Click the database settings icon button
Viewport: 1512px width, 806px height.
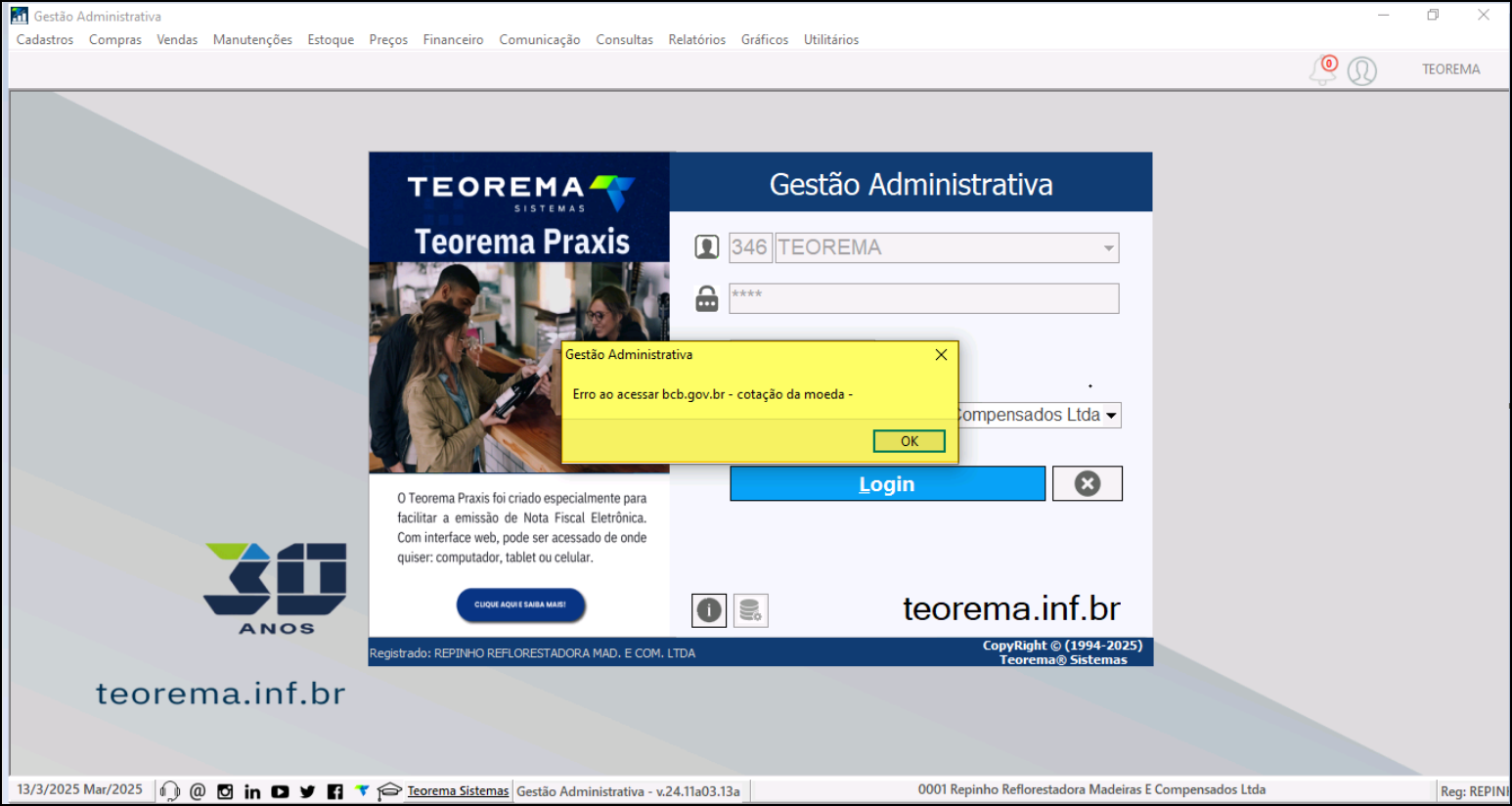pos(750,610)
